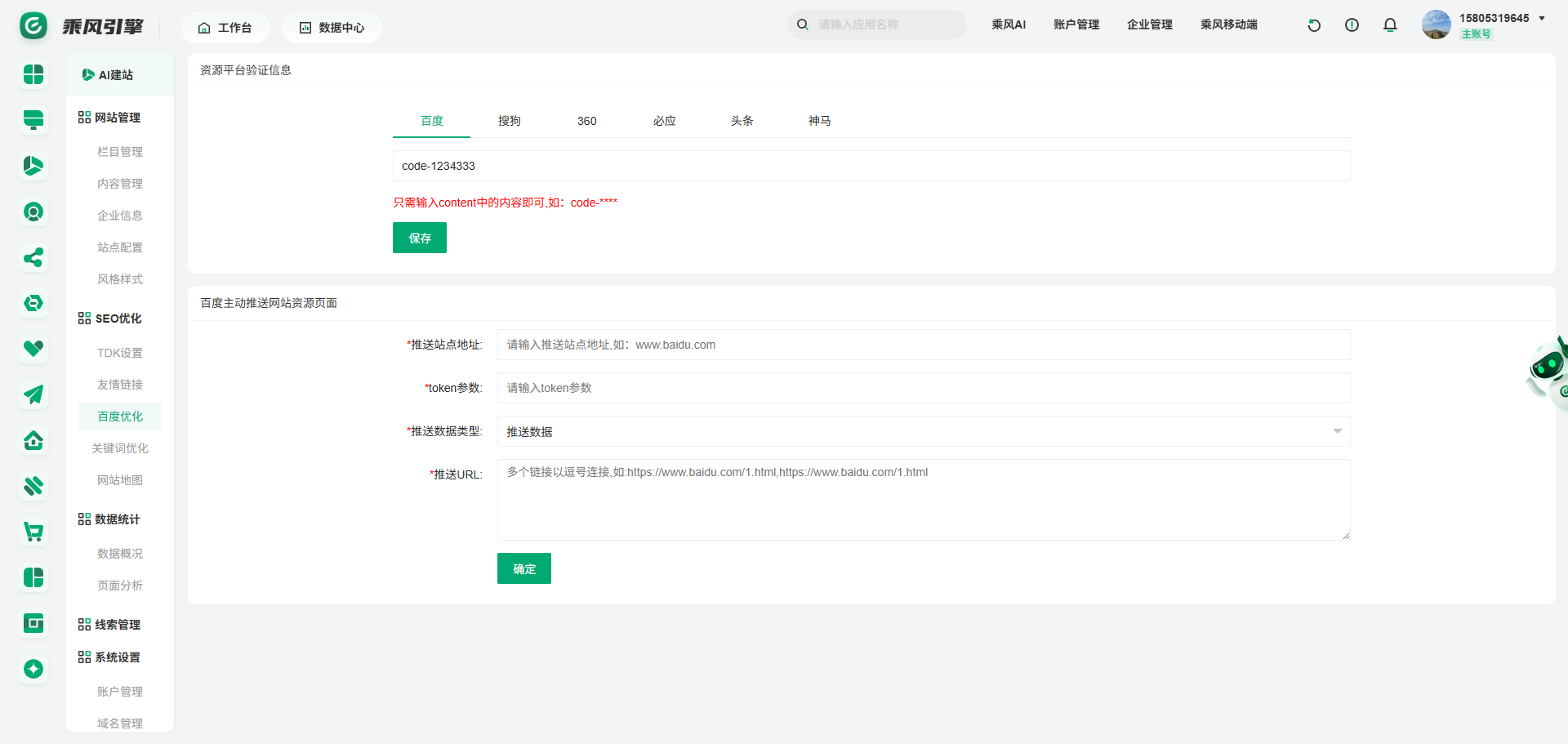1568x744 pixels.
Task: Click the four-square grid sidebar icon
Action: point(33,74)
